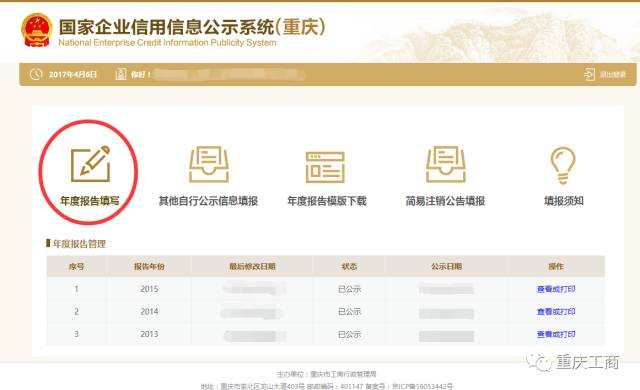This screenshot has height=390, width=640.
Task: Click the clock icon beside the date
Action: pyautogui.click(x=36, y=74)
